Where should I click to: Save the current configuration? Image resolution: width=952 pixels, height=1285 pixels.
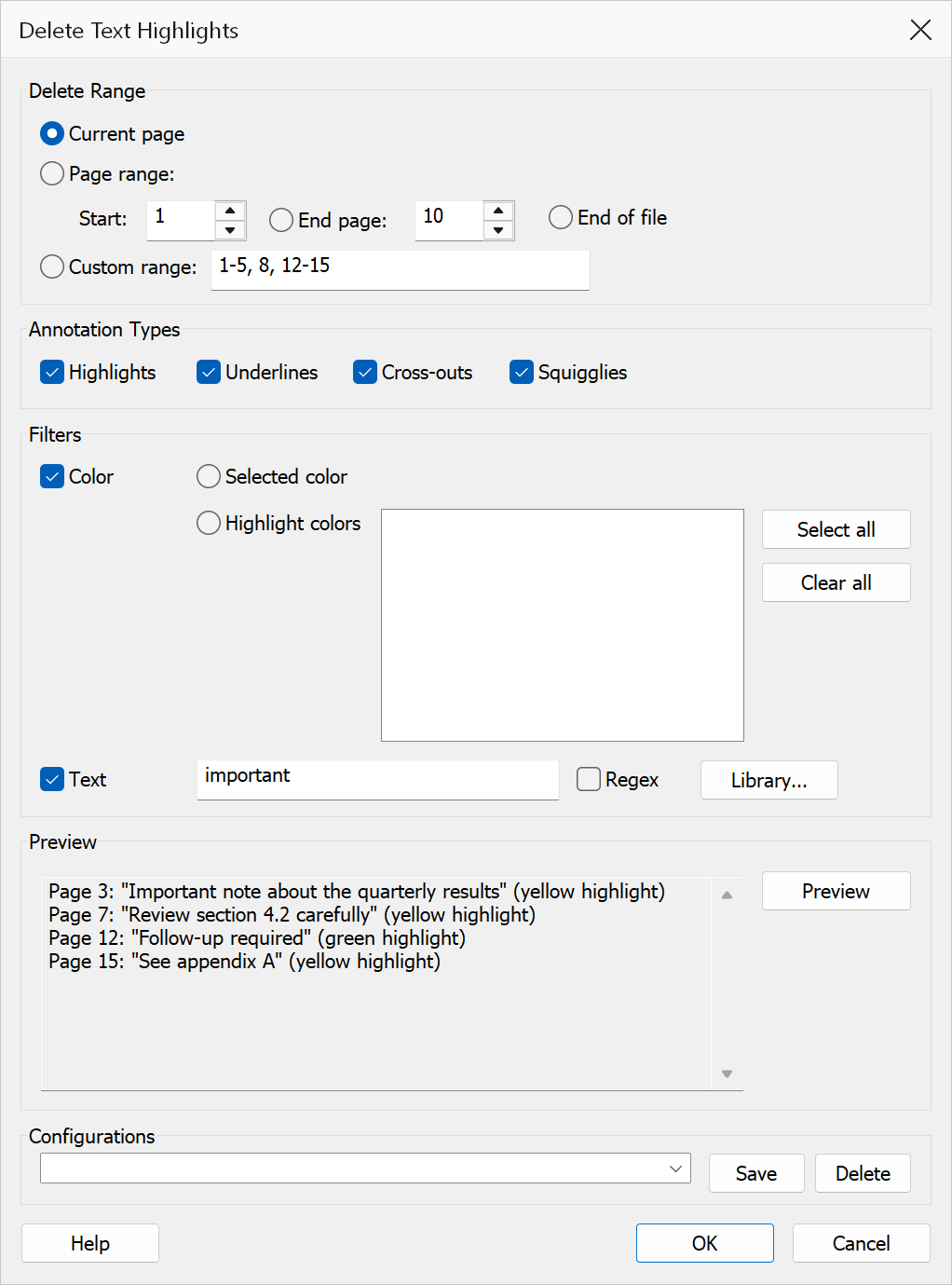coord(756,1173)
